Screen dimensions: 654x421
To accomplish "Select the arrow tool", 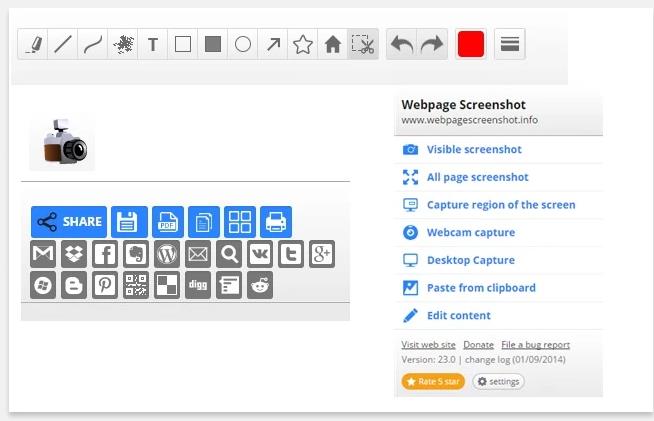I will [x=273, y=44].
